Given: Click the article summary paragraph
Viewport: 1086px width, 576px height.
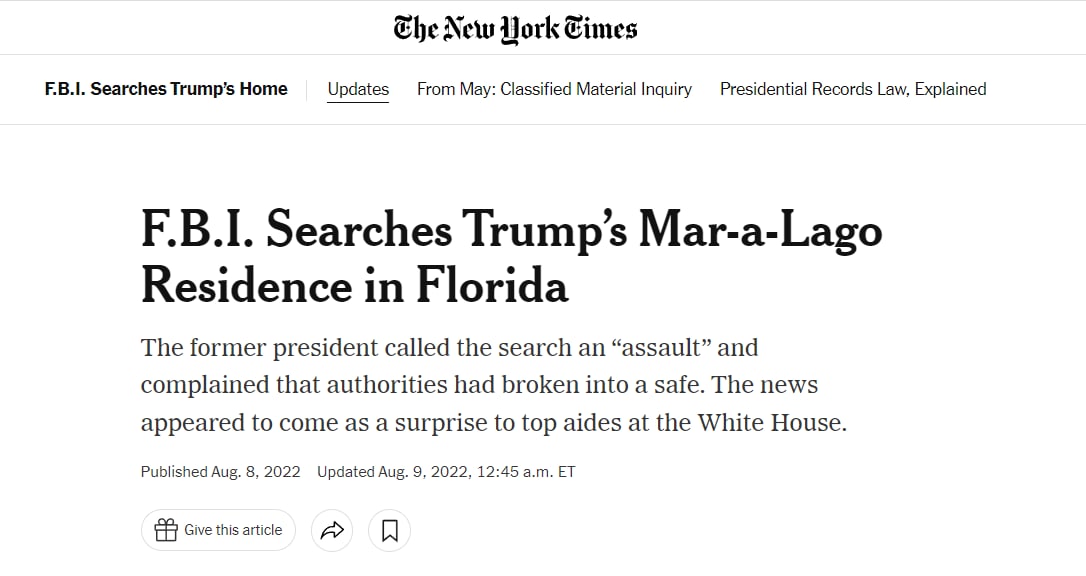Looking at the screenshot, I should [493, 385].
